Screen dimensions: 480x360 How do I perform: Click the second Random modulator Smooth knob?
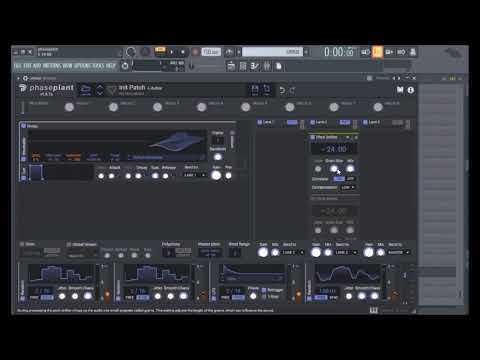[x=171, y=296]
